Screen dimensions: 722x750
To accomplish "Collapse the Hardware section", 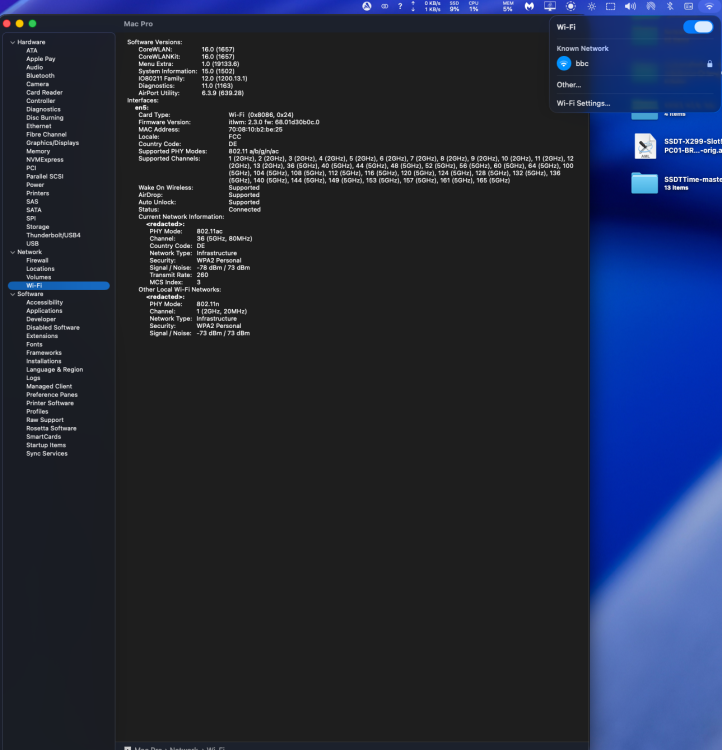I will tap(12, 42).
